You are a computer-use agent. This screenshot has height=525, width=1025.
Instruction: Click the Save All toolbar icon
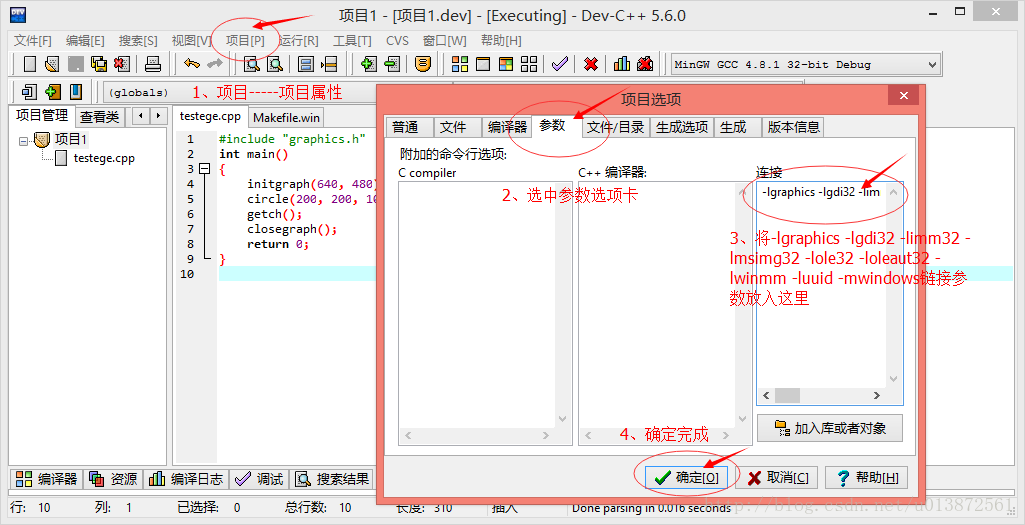(x=99, y=63)
